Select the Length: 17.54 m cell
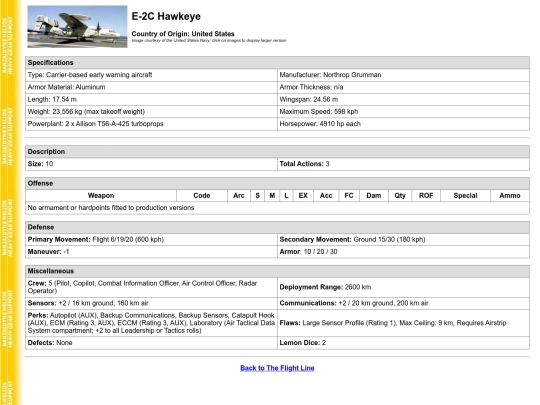This screenshot has width=540, height=405. coord(151,100)
